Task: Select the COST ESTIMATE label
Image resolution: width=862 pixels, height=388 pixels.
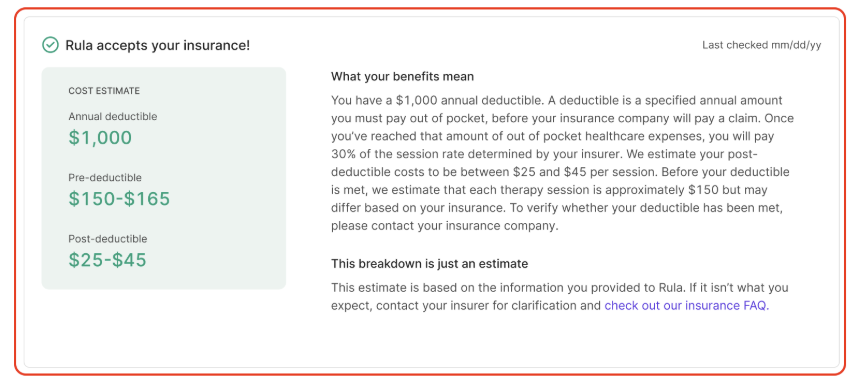Action: click(104, 91)
